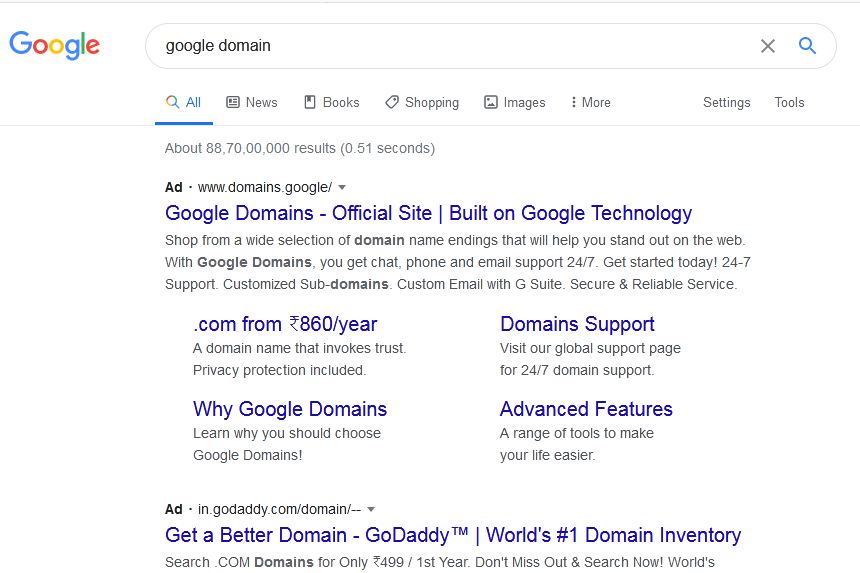Screen dimensions: 860x573
Task: Switch to the News tab
Action: coord(252,103)
